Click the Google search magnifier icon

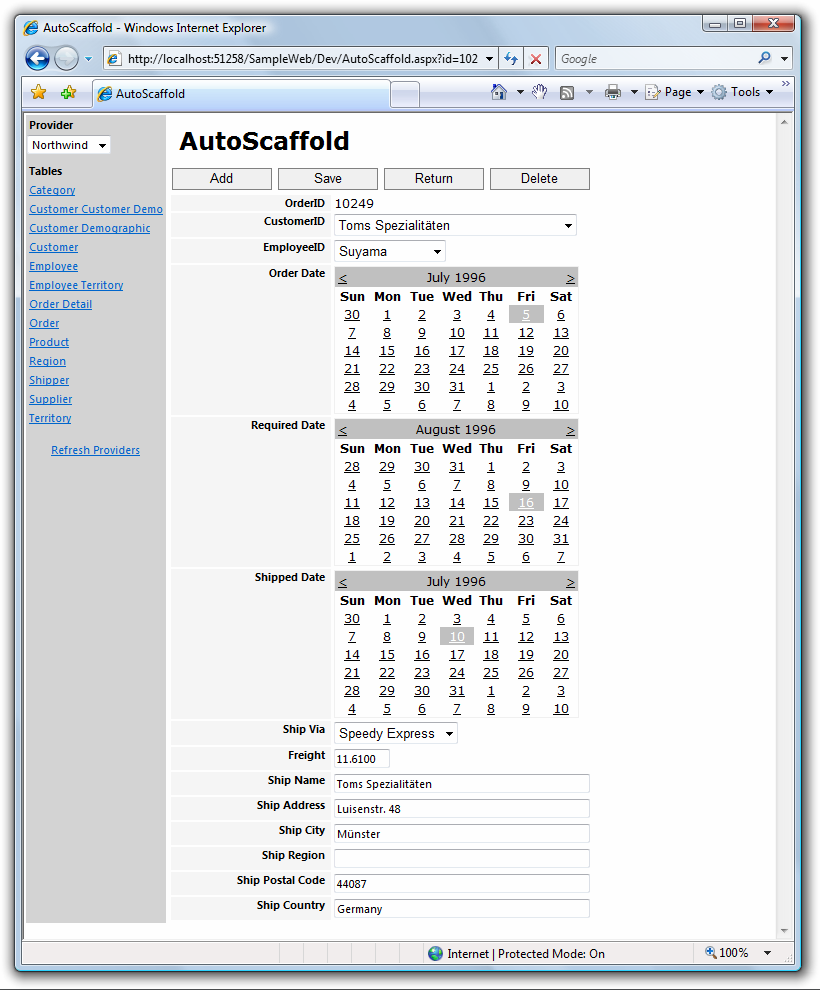763,58
